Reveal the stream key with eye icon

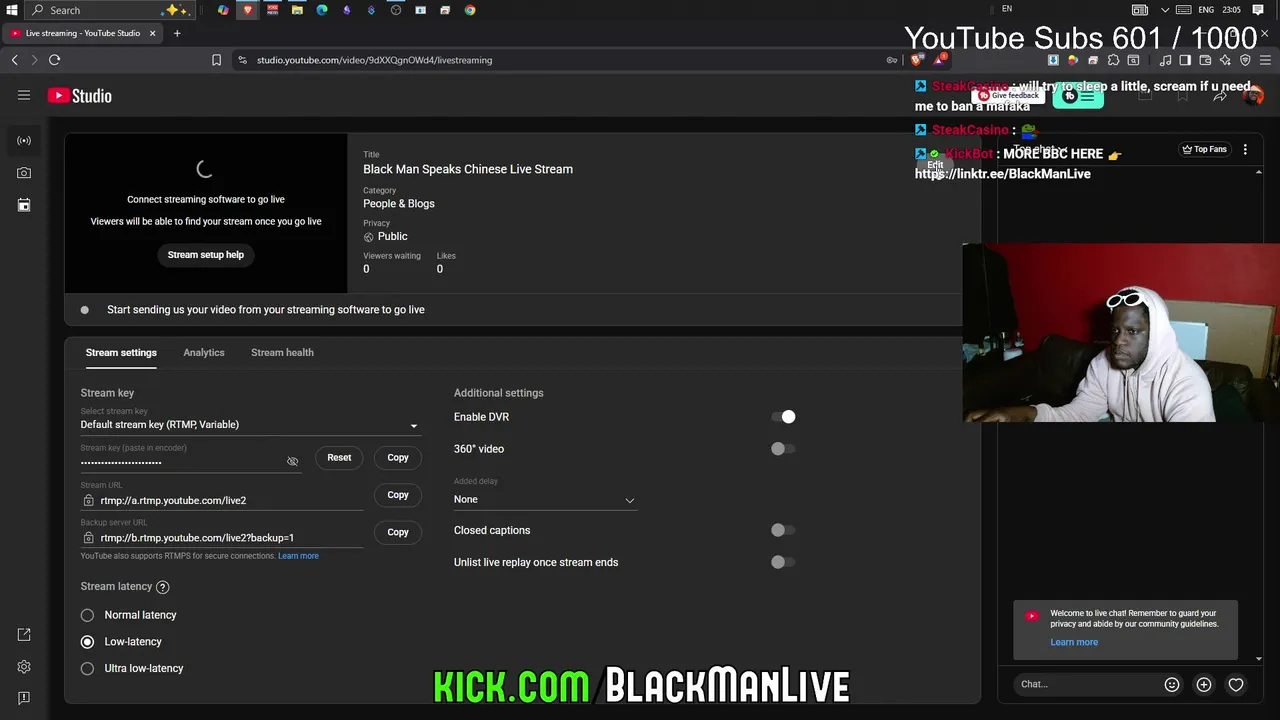292,462
